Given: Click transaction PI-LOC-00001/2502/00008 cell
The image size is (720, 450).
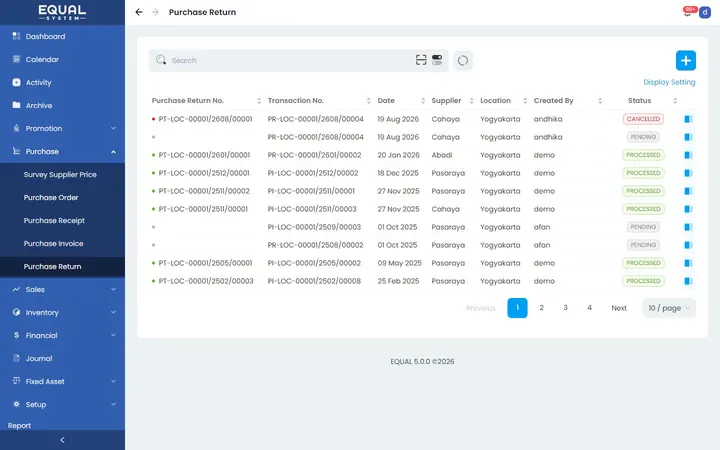Looking at the screenshot, I should click(314, 281).
